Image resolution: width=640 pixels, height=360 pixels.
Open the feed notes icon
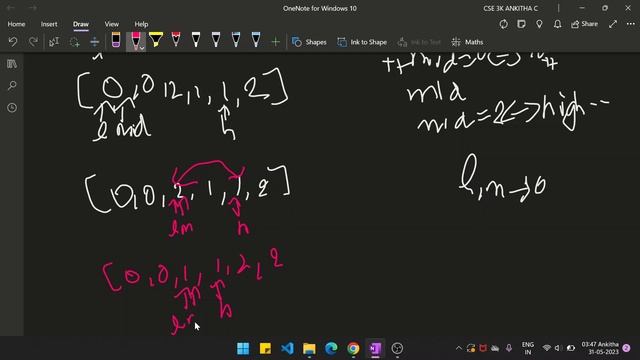(x=521, y=24)
